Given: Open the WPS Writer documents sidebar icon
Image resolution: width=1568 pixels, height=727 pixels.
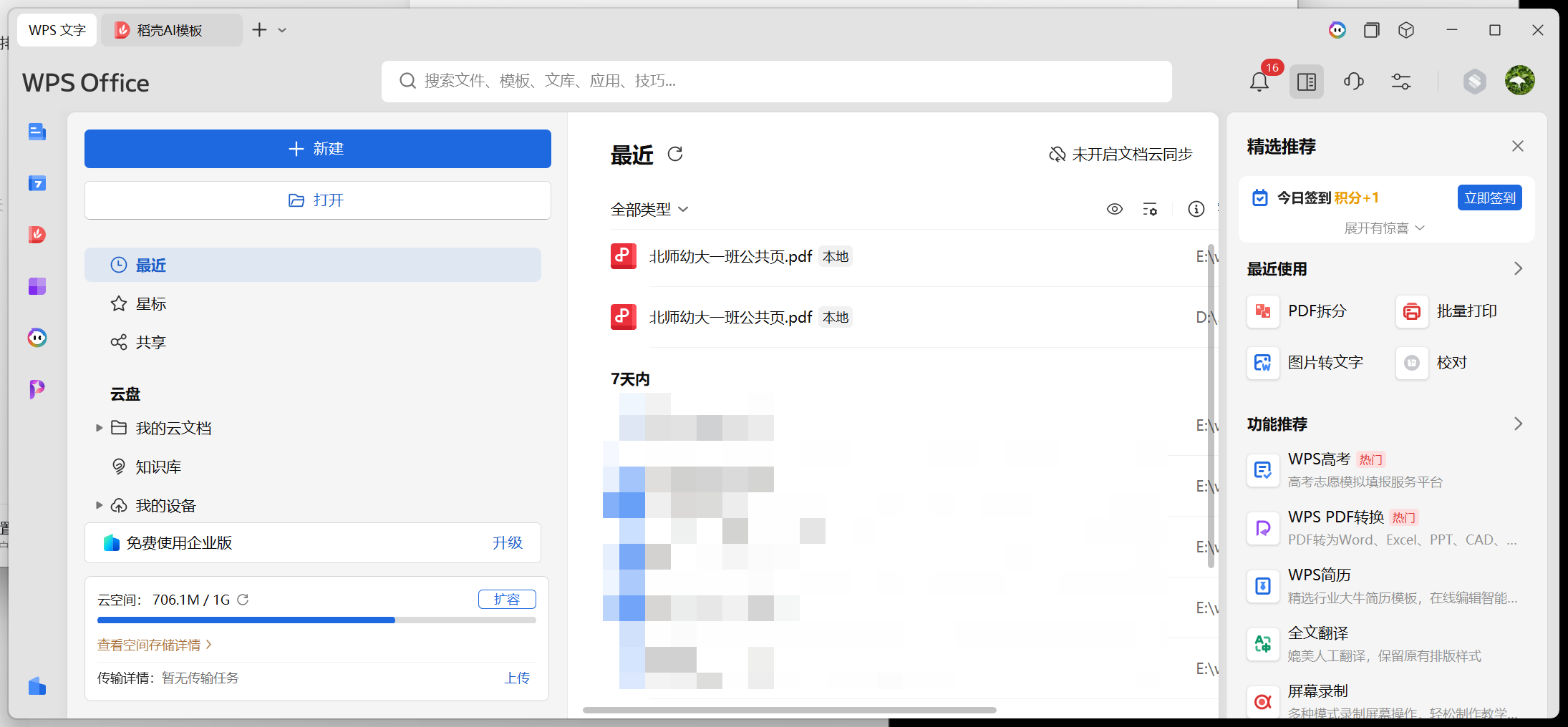Looking at the screenshot, I should click(37, 132).
